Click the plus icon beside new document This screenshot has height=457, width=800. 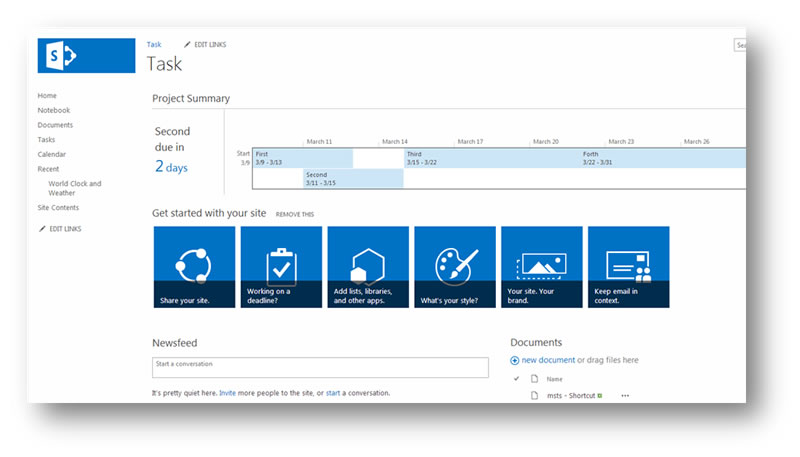coord(515,360)
